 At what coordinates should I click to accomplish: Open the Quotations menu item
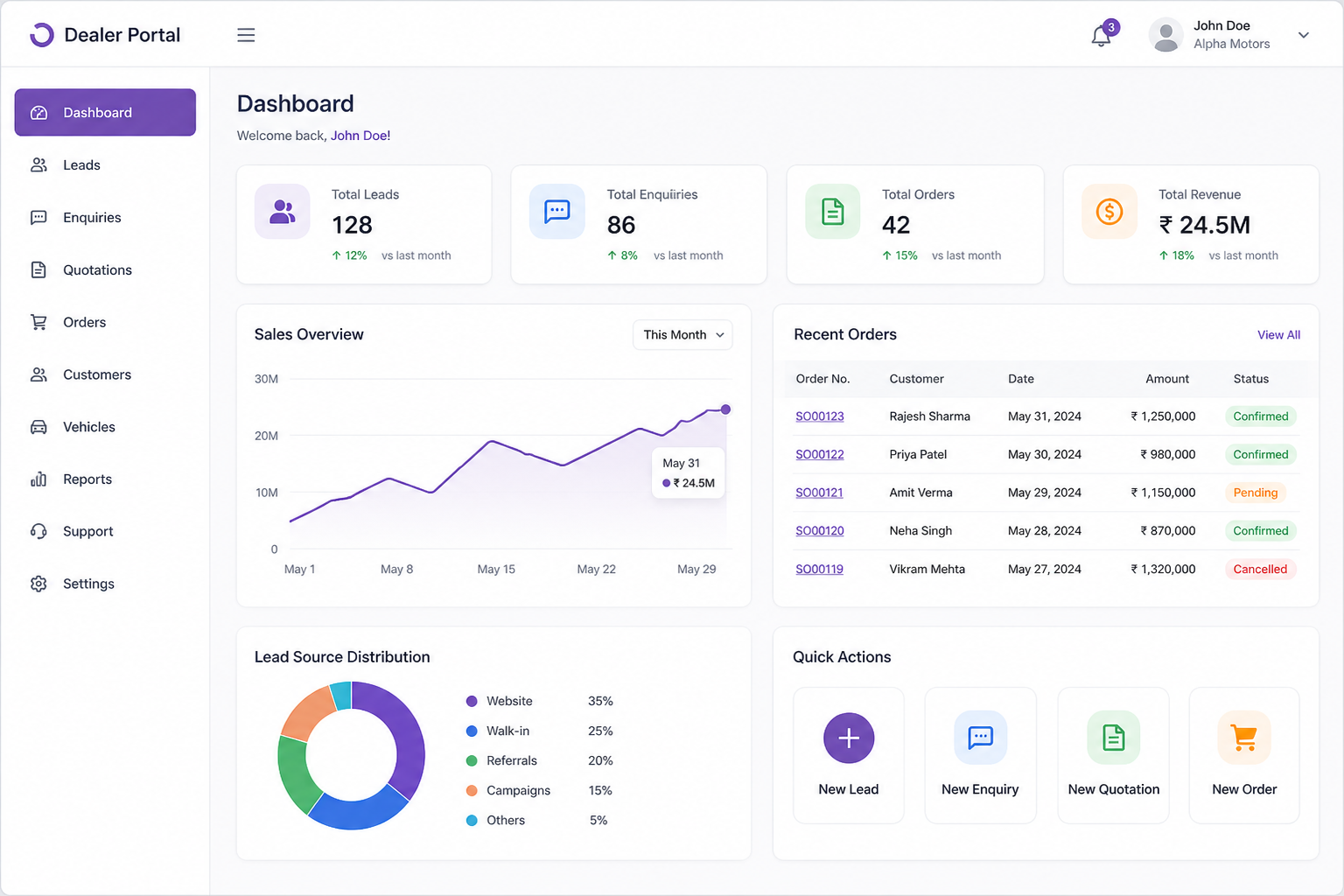pyautogui.click(x=105, y=270)
